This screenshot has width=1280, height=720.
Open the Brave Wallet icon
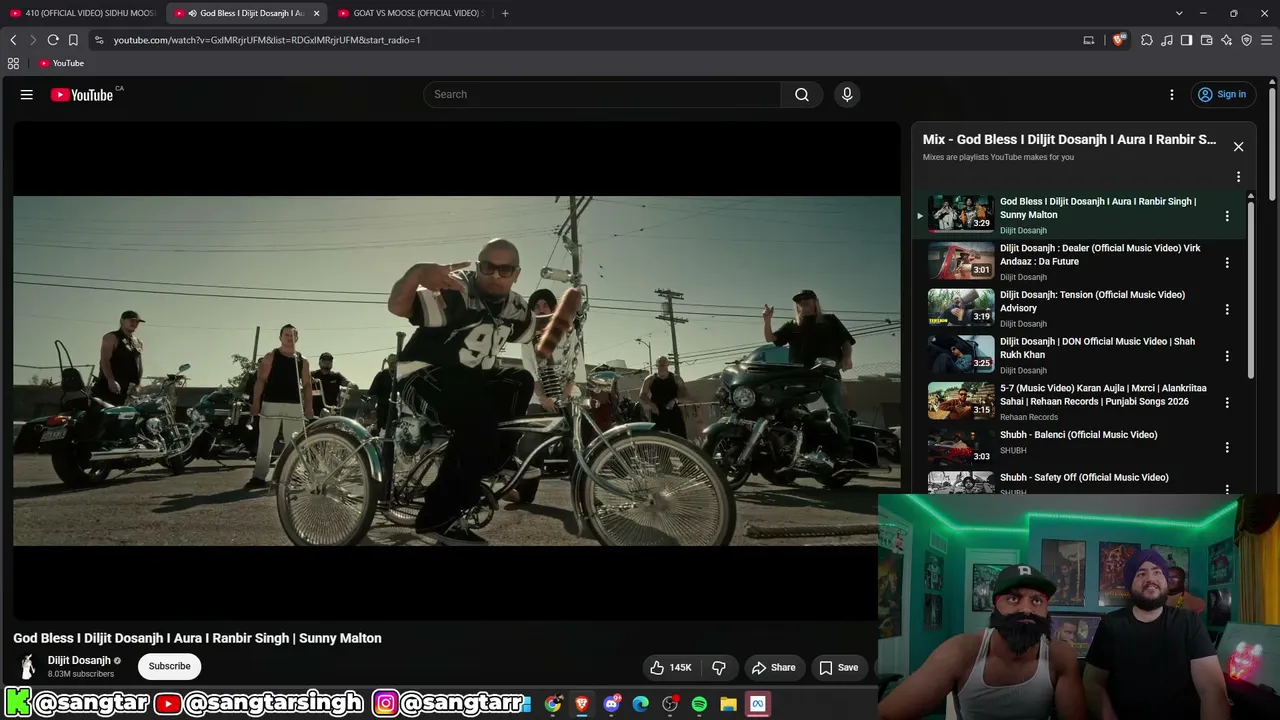pos(1206,40)
